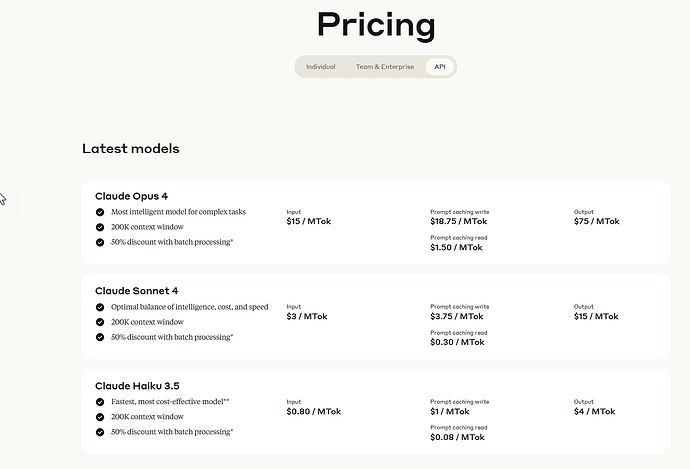
Task: Click 'Optimal balance of intelligence, cost, and speed' text
Action: (190, 307)
